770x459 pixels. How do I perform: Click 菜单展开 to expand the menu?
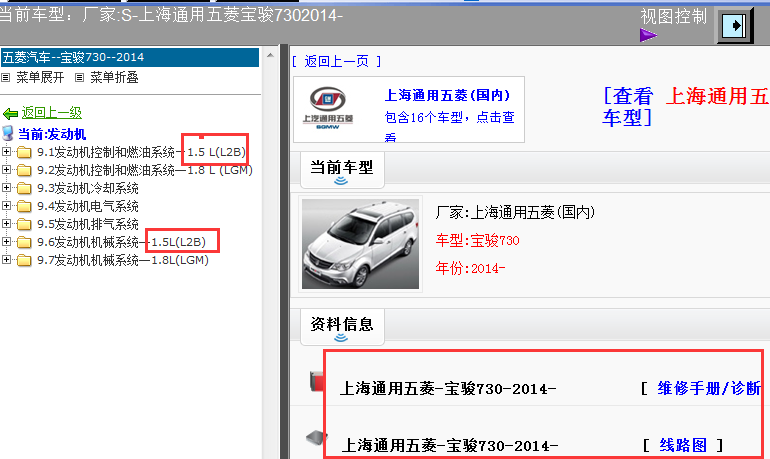[x=40, y=78]
